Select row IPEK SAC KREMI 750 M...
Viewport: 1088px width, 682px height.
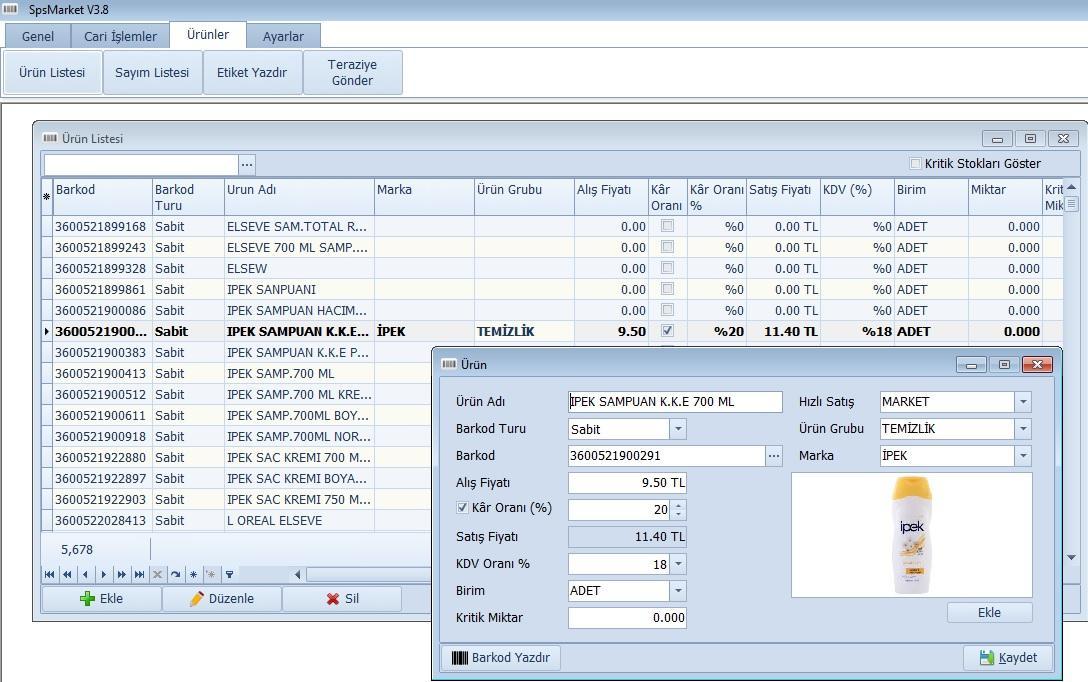point(236,500)
